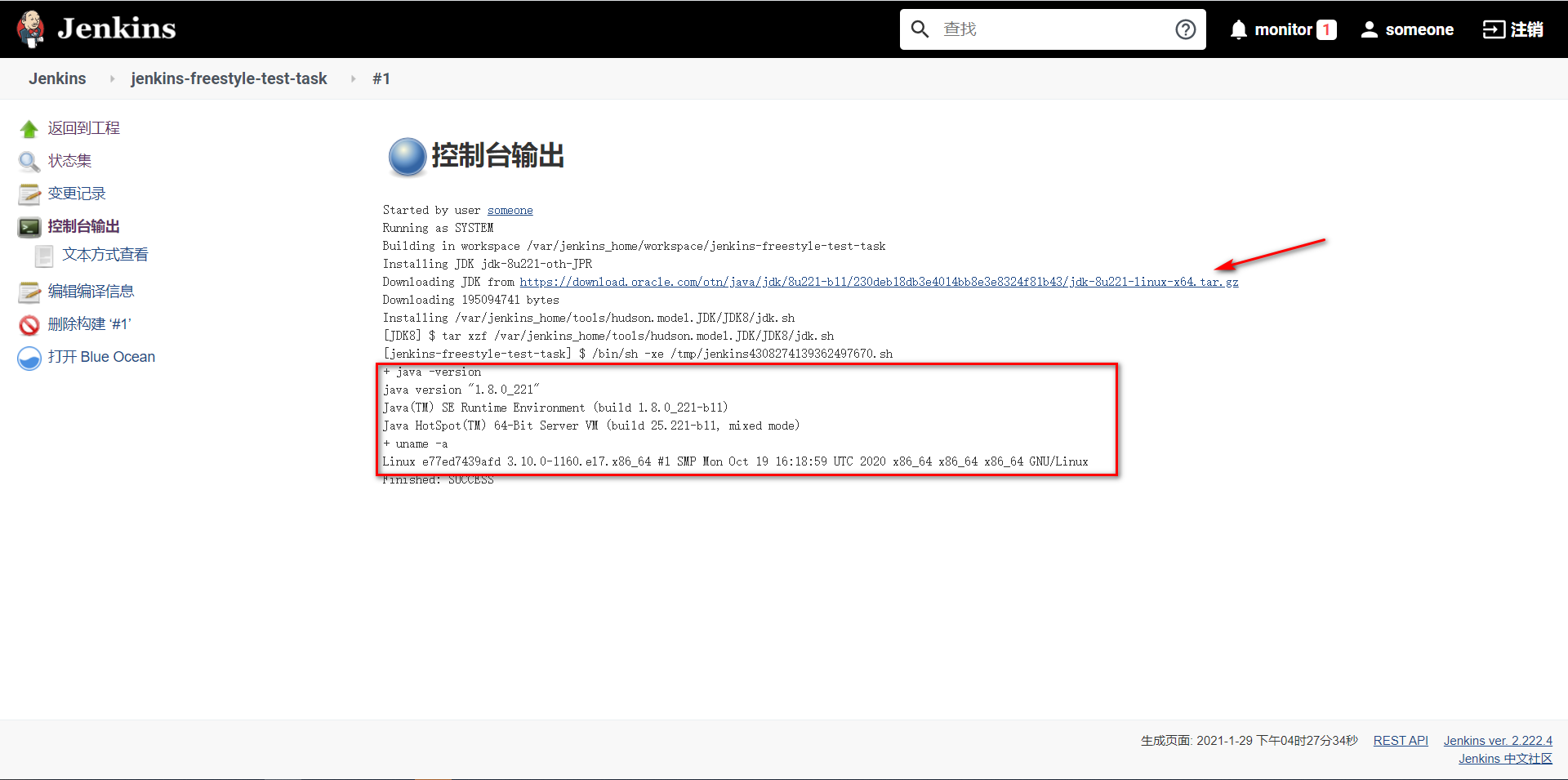Click the Jenkins title text in the header
The width and height of the screenshot is (1568, 780).
117,29
